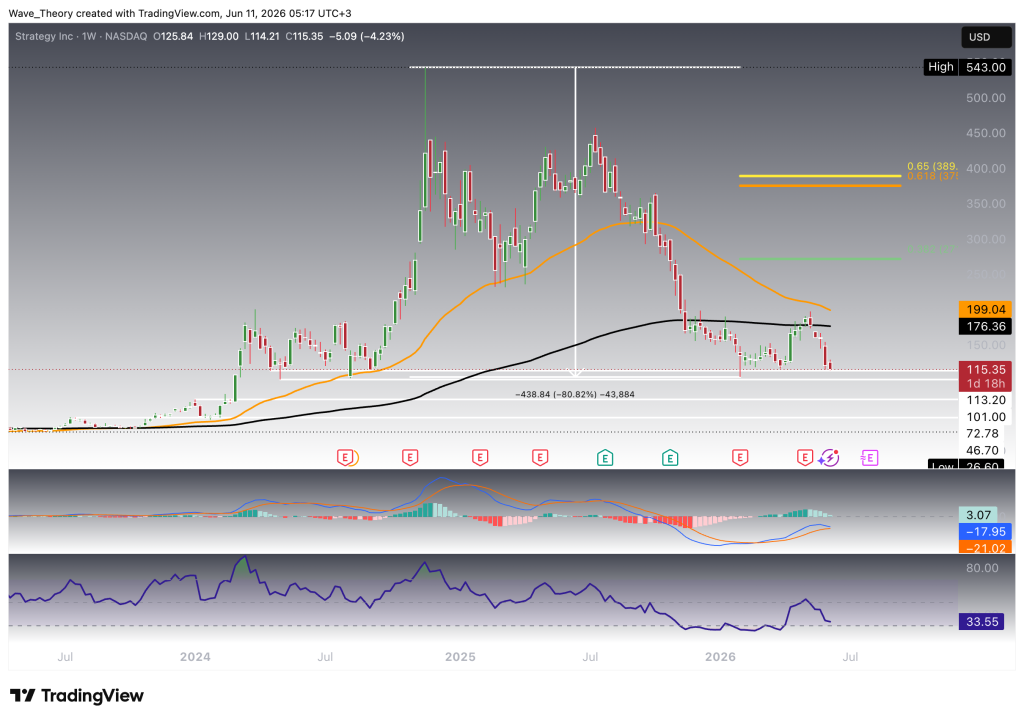Viewport: 1024px width, 721px height.
Task: Click the green earnings marker near Jul 2025
Action: 605,458
